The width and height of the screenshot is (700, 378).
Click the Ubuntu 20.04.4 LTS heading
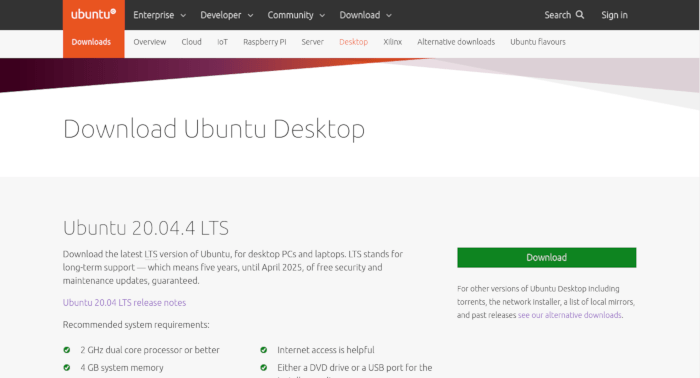146,228
